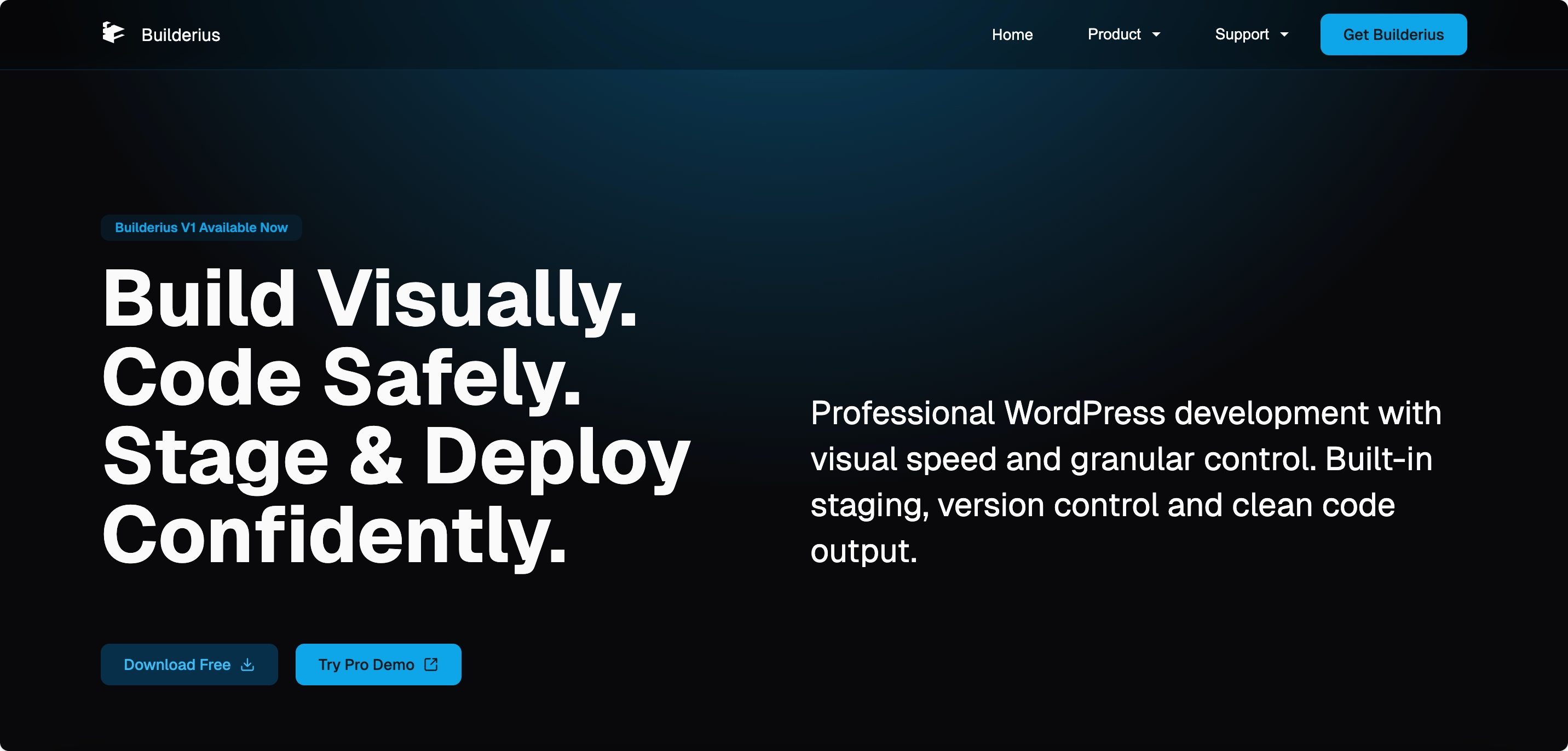Open the Support menu item
The height and width of the screenshot is (751, 1568).
pyautogui.click(x=1242, y=34)
